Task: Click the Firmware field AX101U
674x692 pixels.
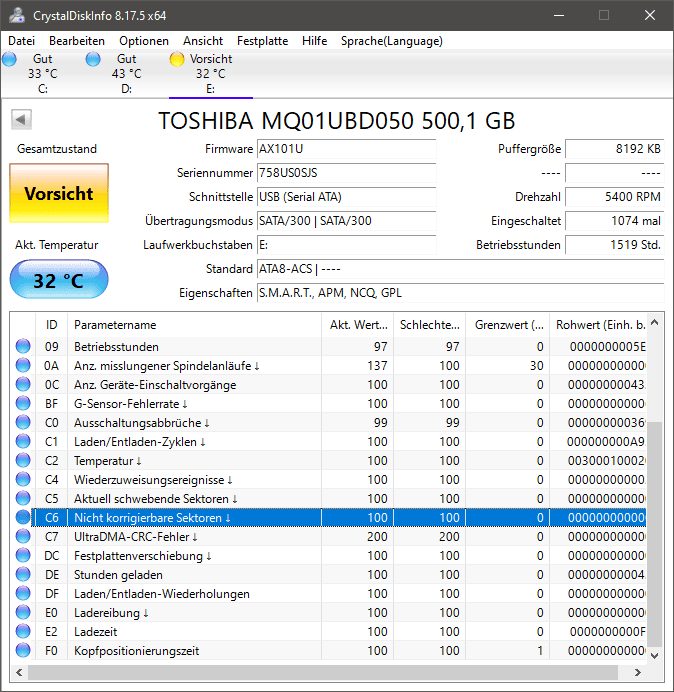Action: click(x=346, y=149)
